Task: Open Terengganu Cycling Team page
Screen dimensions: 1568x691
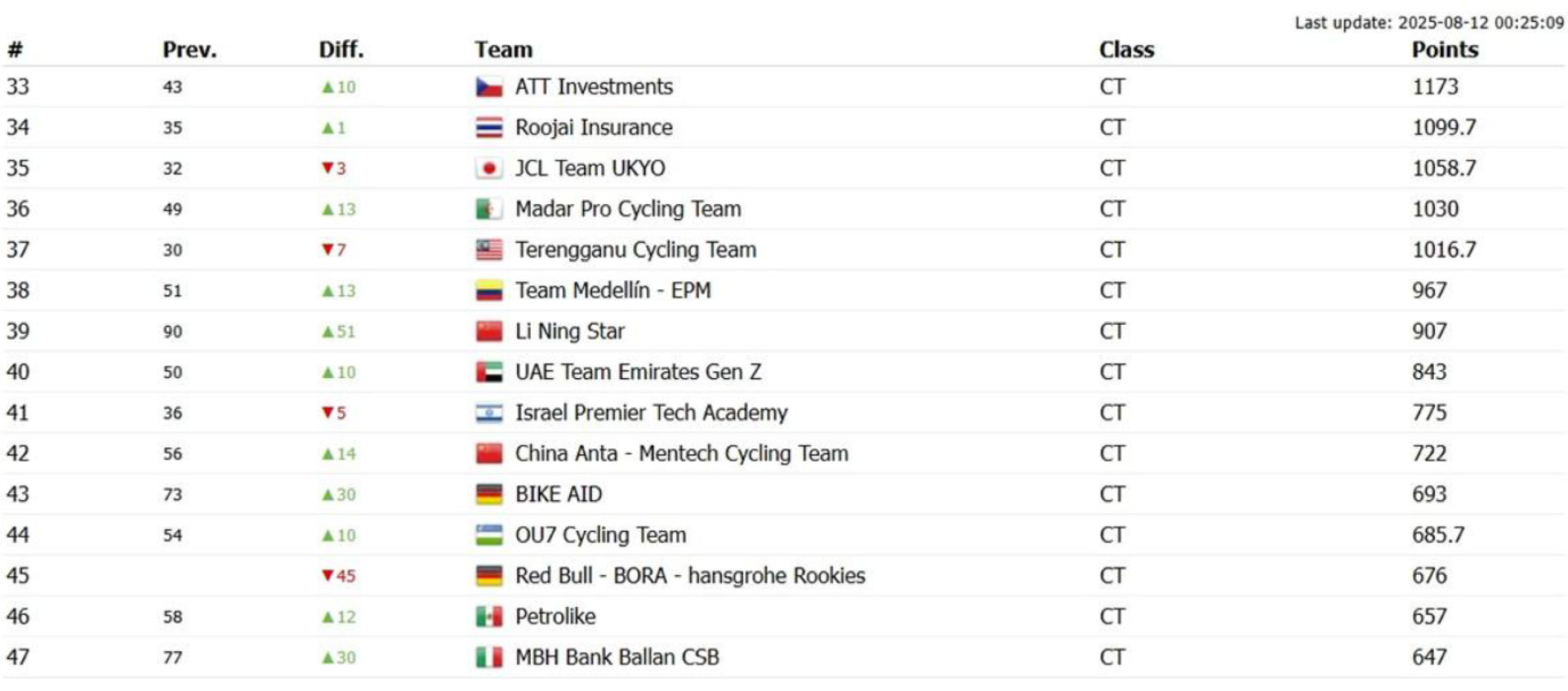Action: [635, 250]
